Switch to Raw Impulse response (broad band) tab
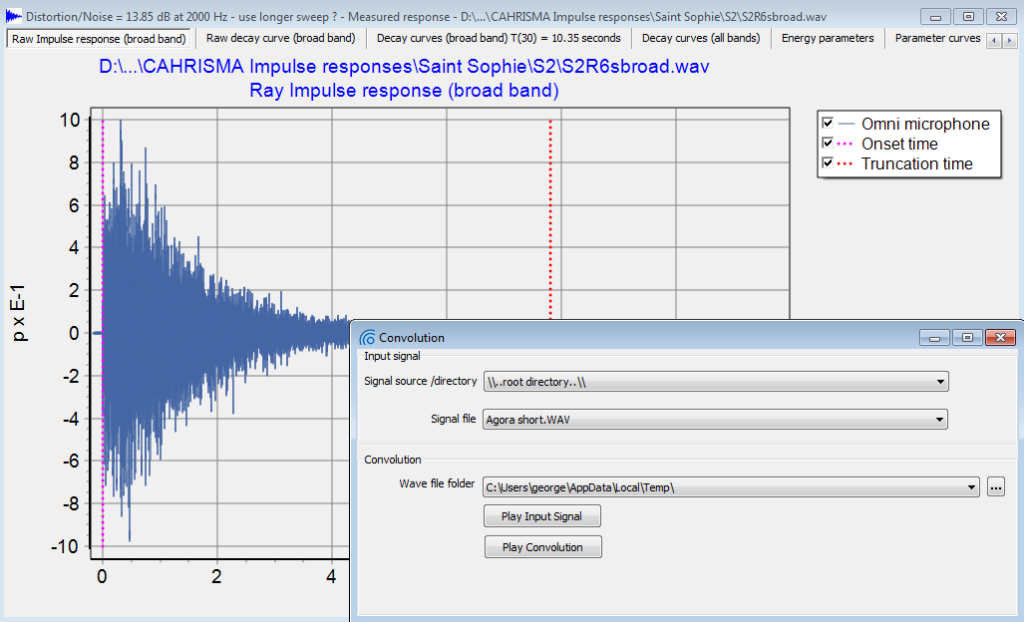This screenshot has height=622, width=1024. 99,39
